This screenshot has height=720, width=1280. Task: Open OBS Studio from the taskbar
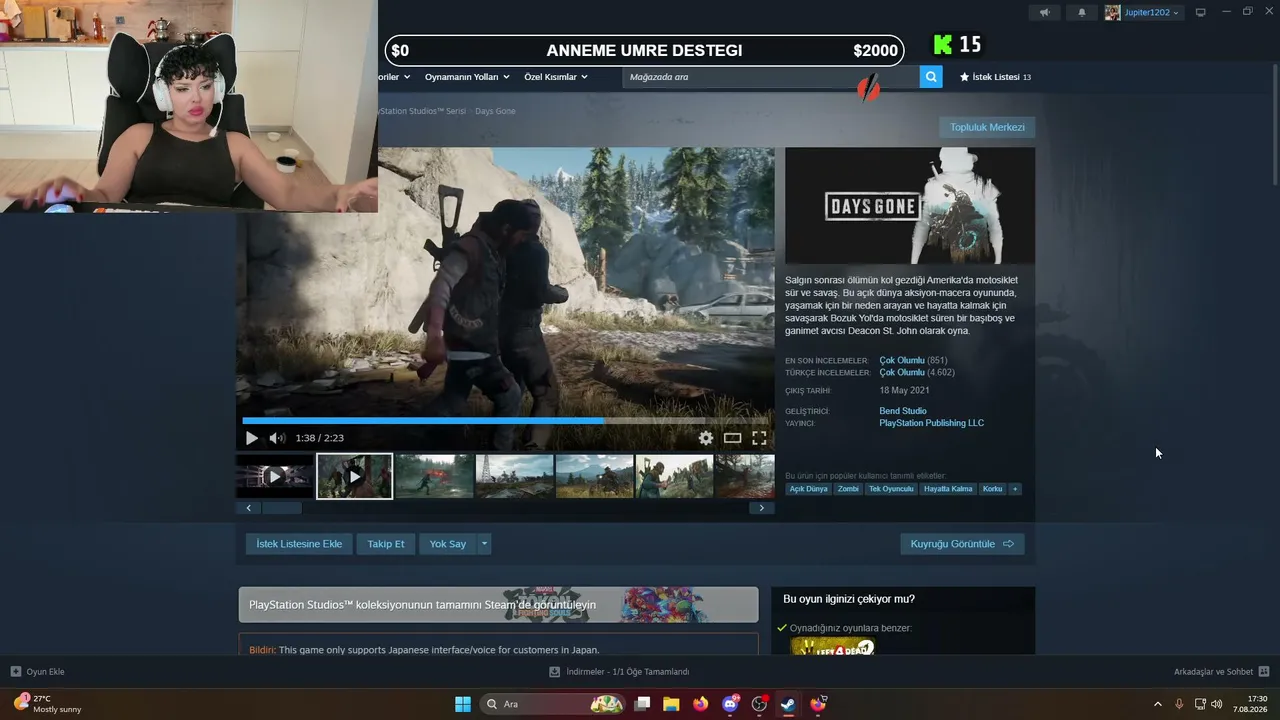[x=759, y=704]
